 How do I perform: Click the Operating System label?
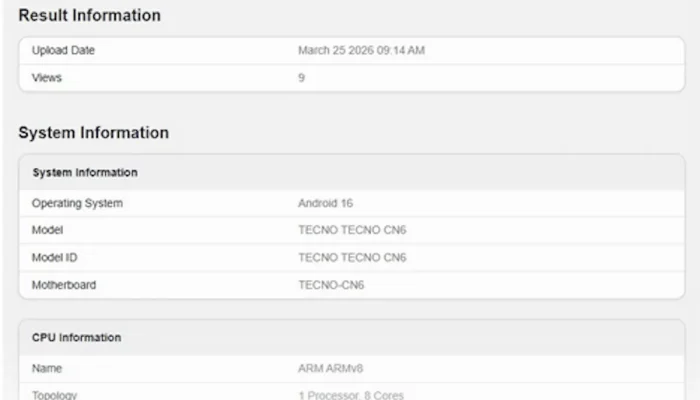(77, 203)
